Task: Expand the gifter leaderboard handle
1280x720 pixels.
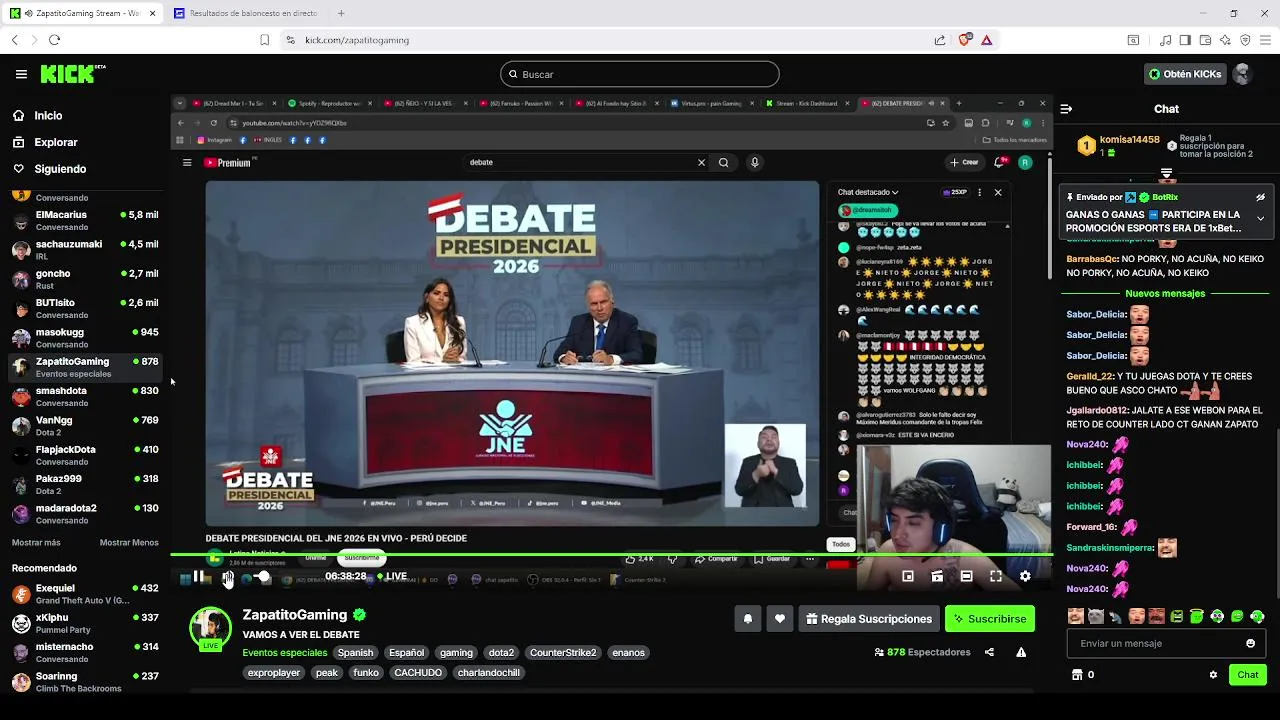Action: pyautogui.click(x=1166, y=175)
